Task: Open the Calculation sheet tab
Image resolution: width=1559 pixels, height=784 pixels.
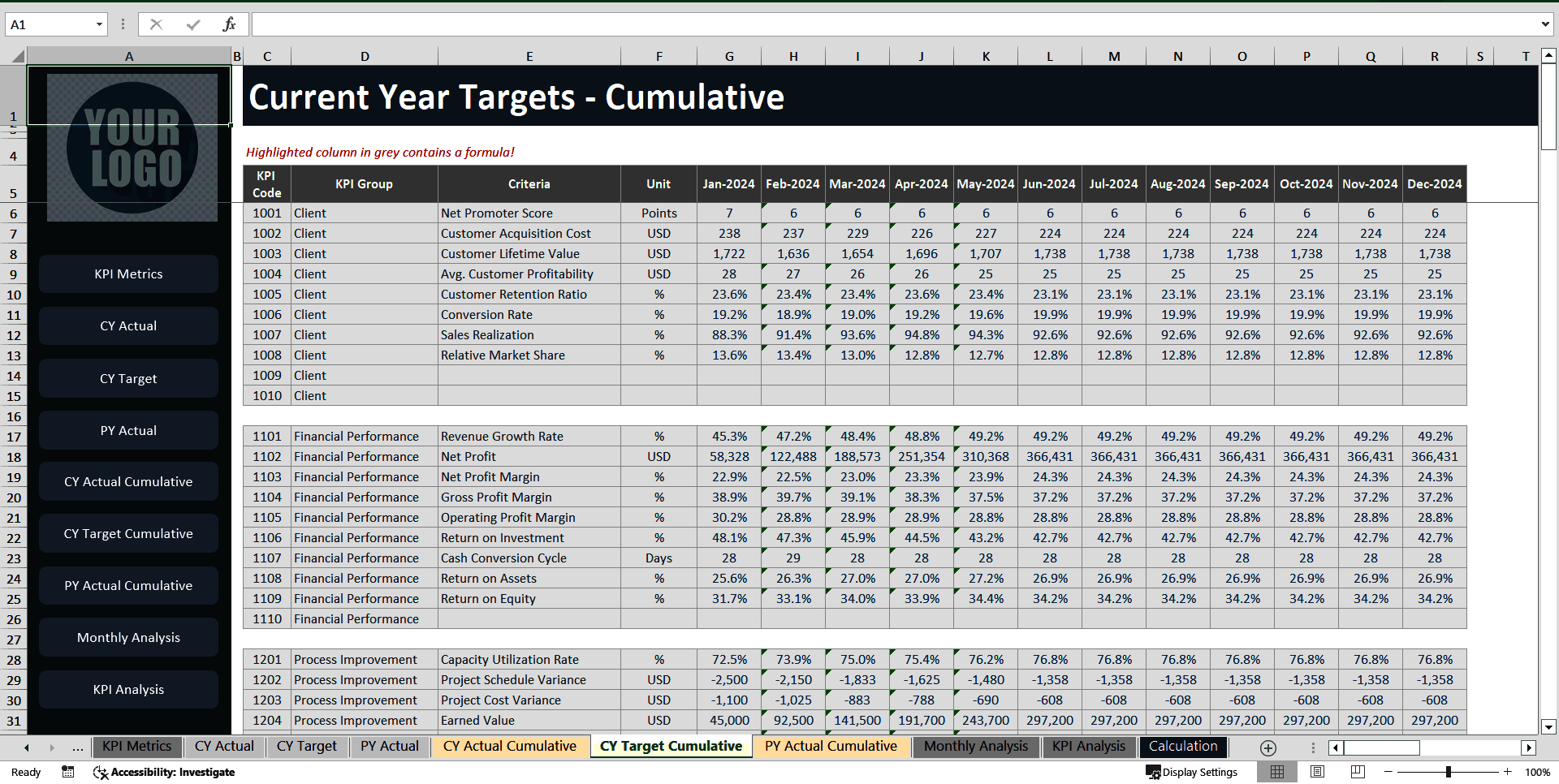Action: (1183, 747)
